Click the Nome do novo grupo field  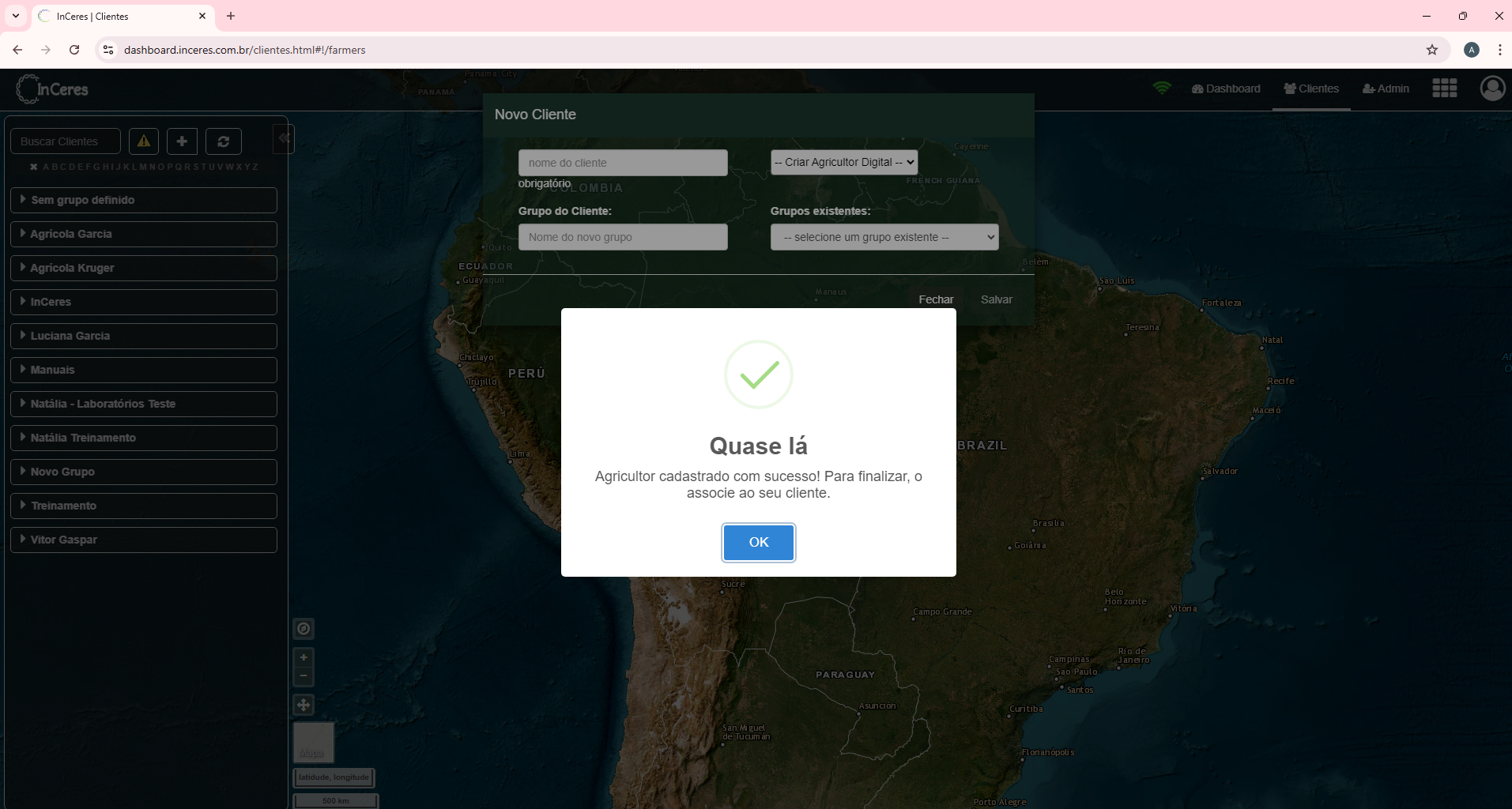point(623,237)
